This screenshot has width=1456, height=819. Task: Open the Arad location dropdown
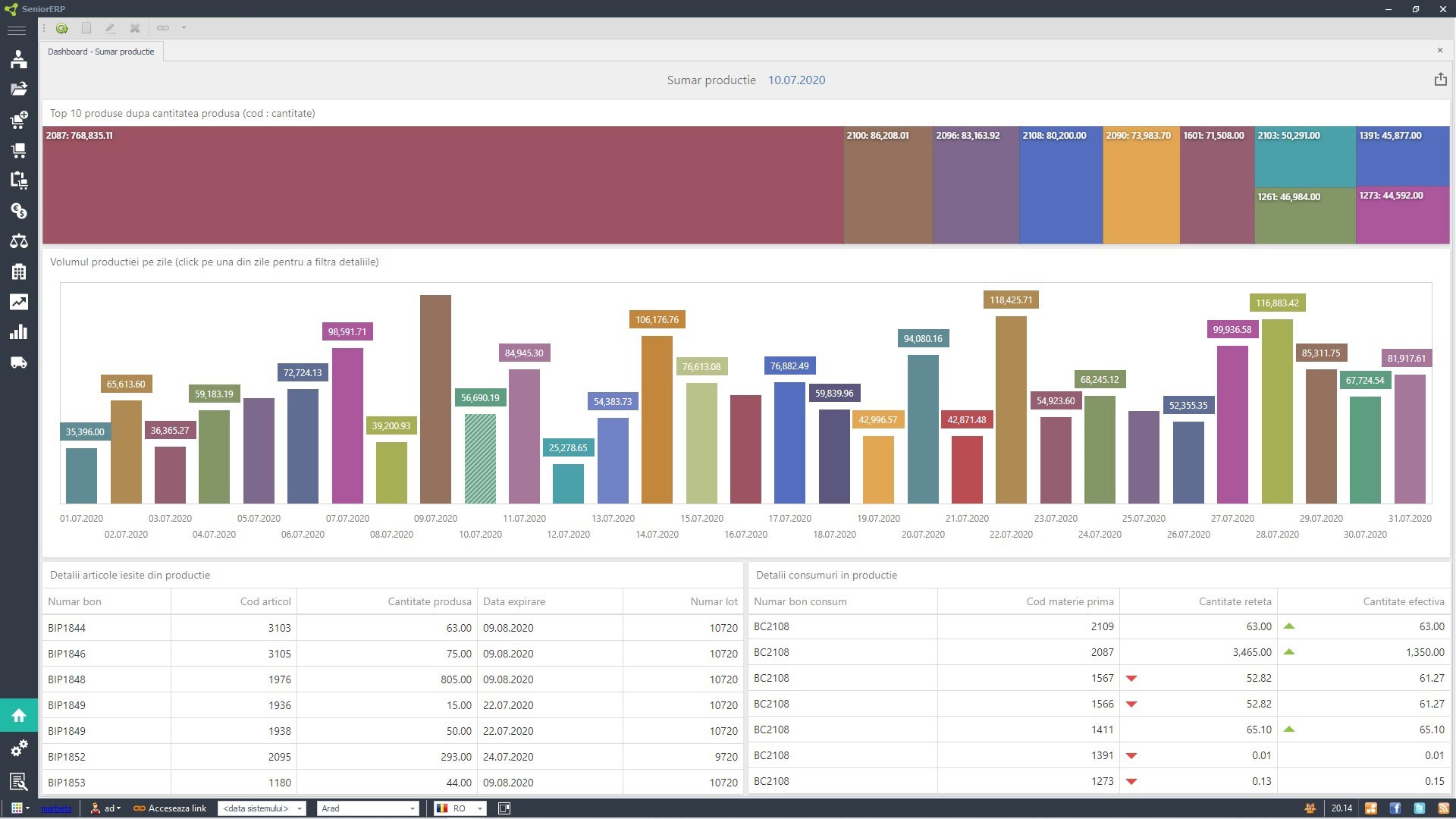[x=368, y=808]
